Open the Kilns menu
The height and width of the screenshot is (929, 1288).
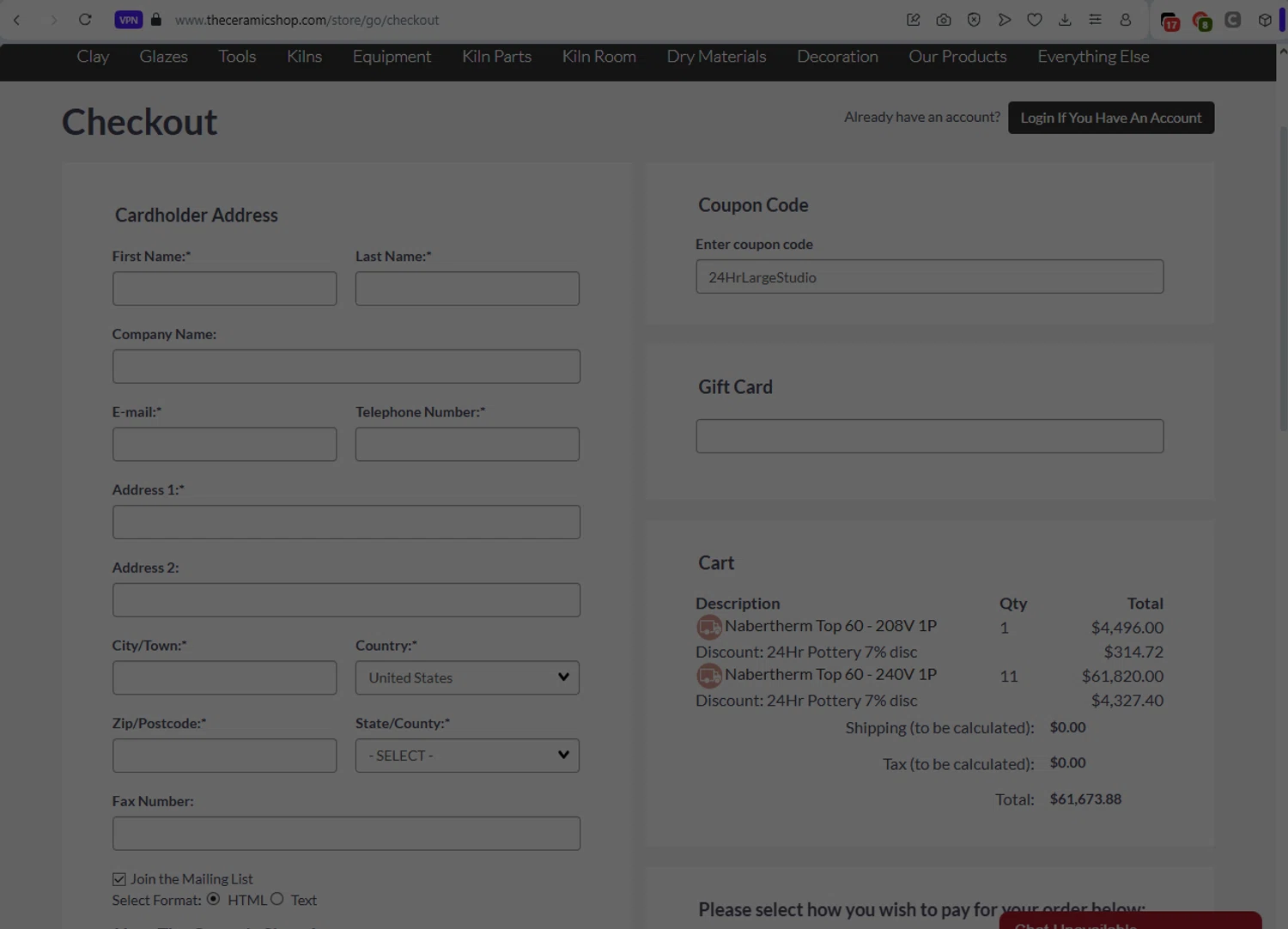coord(304,57)
